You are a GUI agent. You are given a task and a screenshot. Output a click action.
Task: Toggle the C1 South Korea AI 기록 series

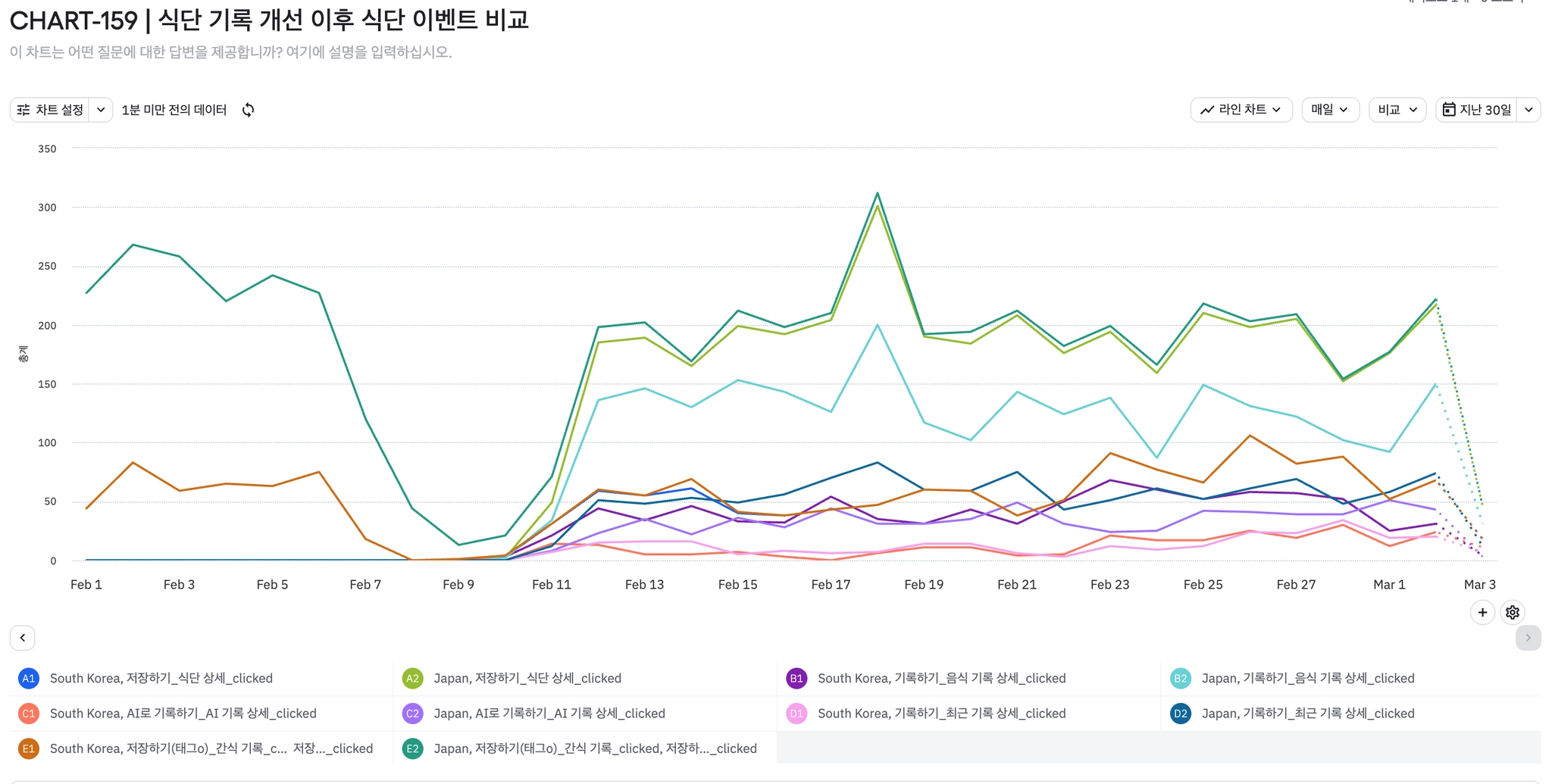click(183, 714)
